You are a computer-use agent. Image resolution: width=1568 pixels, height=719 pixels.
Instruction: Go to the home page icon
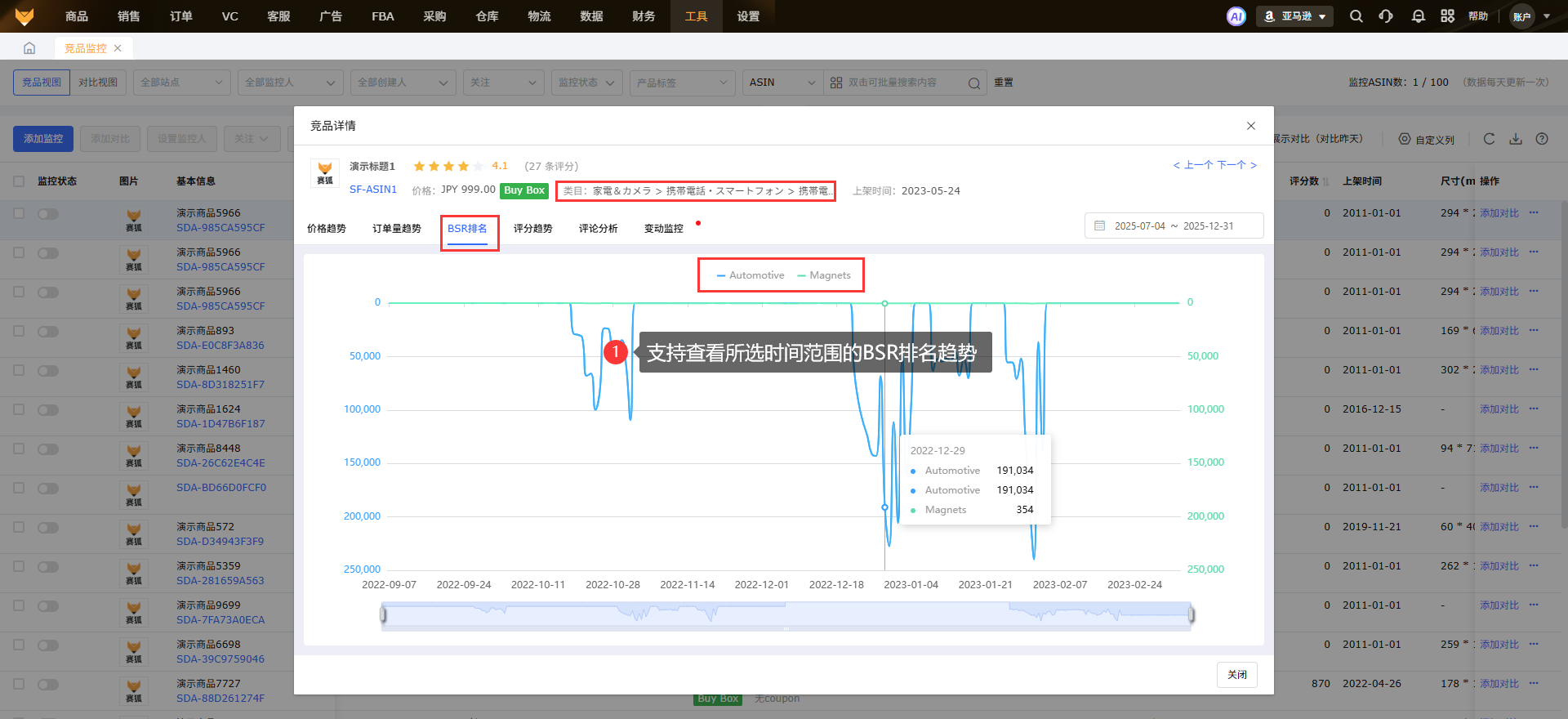click(29, 48)
